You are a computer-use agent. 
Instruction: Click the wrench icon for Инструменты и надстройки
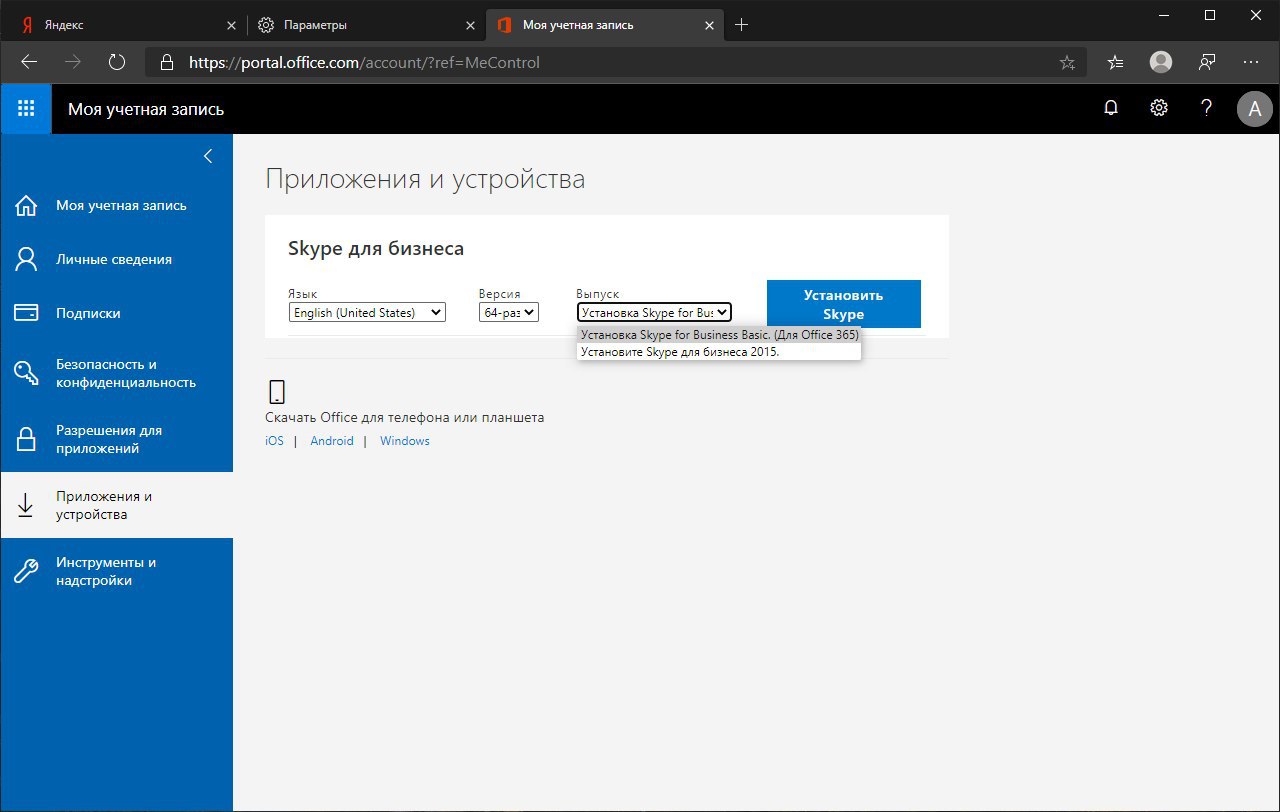click(26, 572)
